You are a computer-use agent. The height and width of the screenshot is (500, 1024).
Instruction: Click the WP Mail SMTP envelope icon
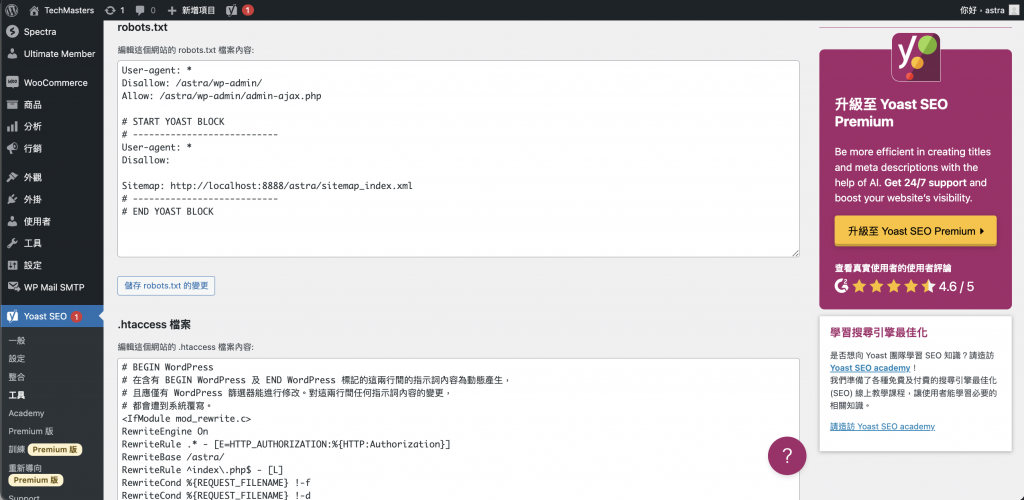[12, 287]
